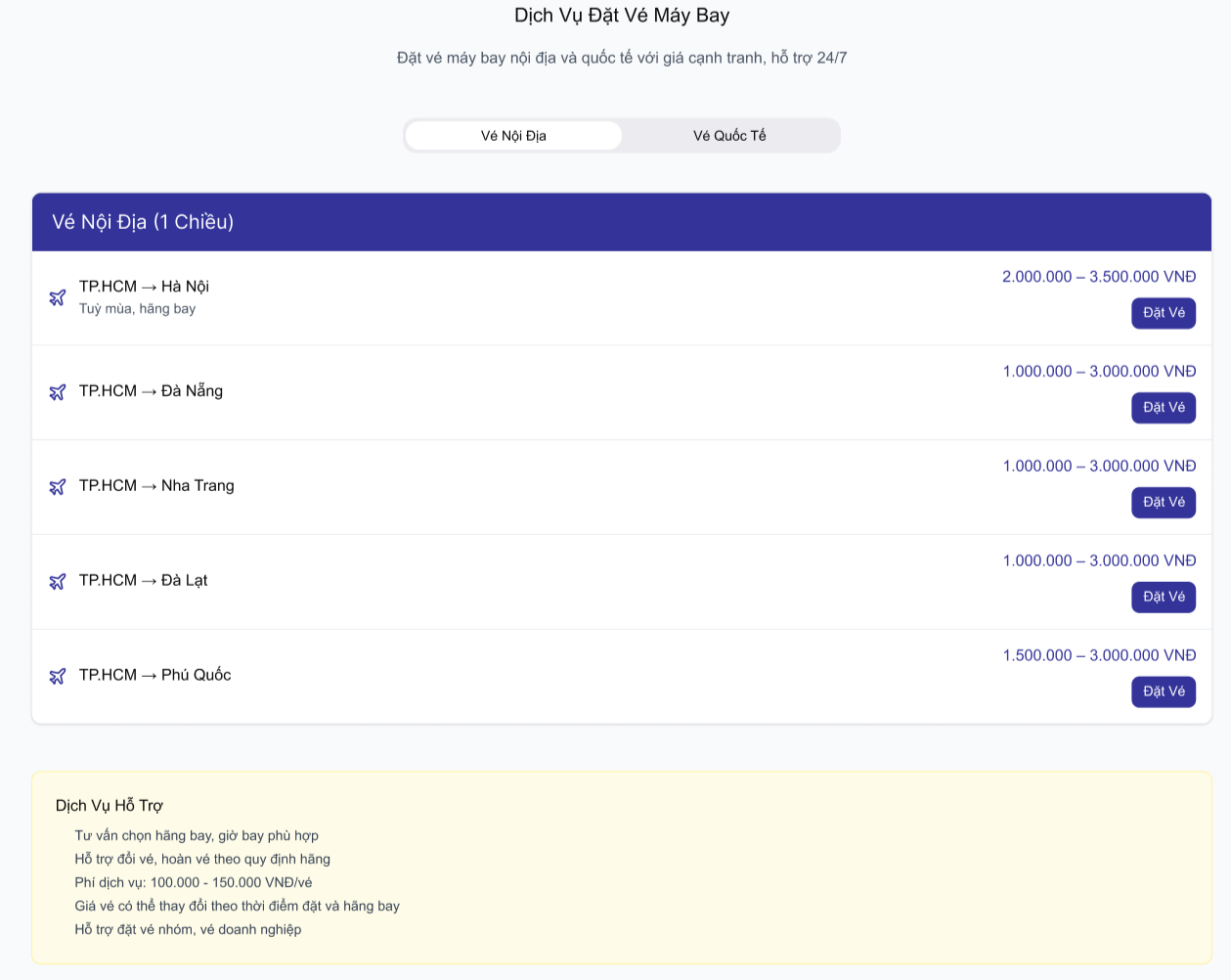
Task: Book a ticket to Nha Trang
Action: pyautogui.click(x=1163, y=503)
